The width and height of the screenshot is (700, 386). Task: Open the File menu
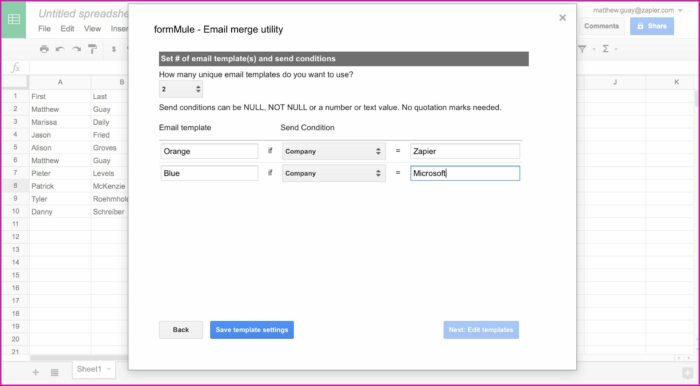click(x=44, y=29)
